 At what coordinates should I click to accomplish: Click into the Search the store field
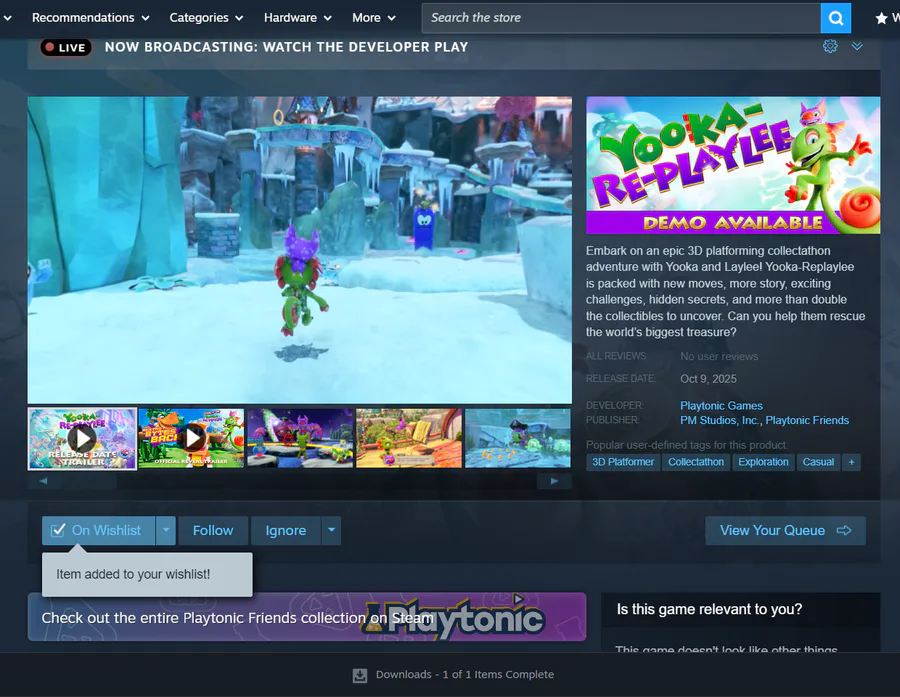point(622,18)
